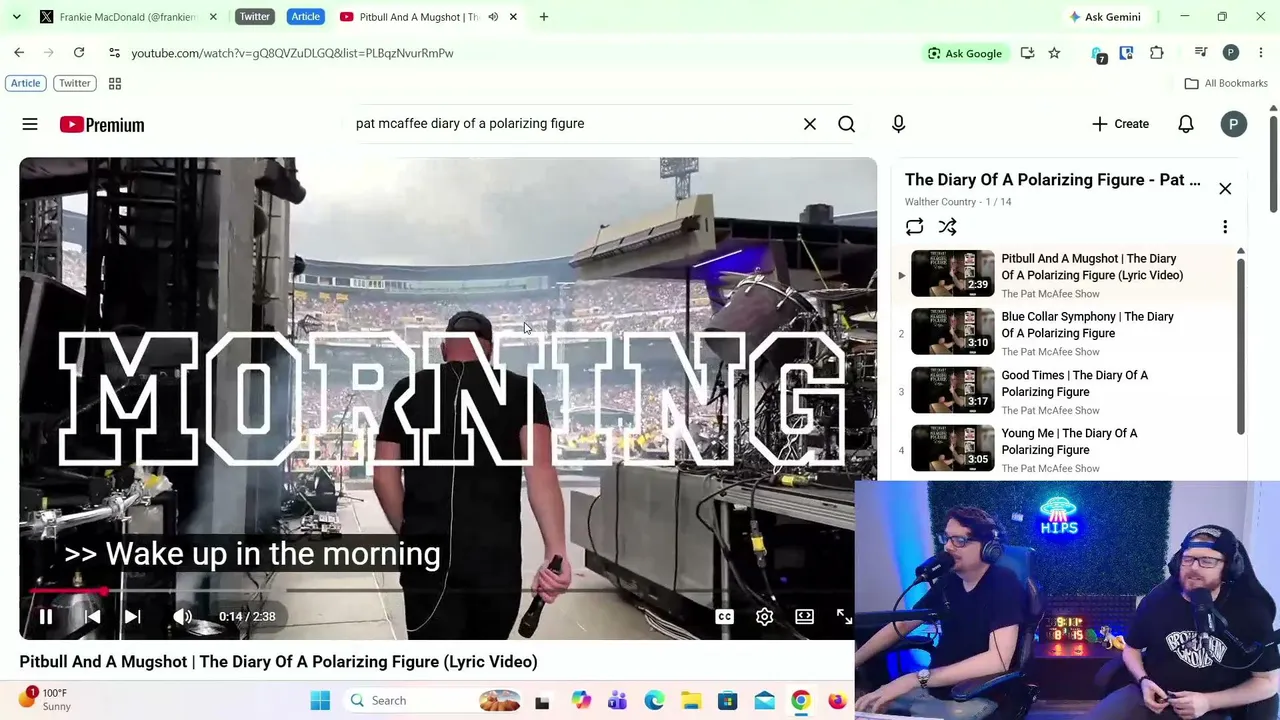The height and width of the screenshot is (720, 1280).
Task: Open the Windows Start menu
Action: pyautogui.click(x=320, y=701)
